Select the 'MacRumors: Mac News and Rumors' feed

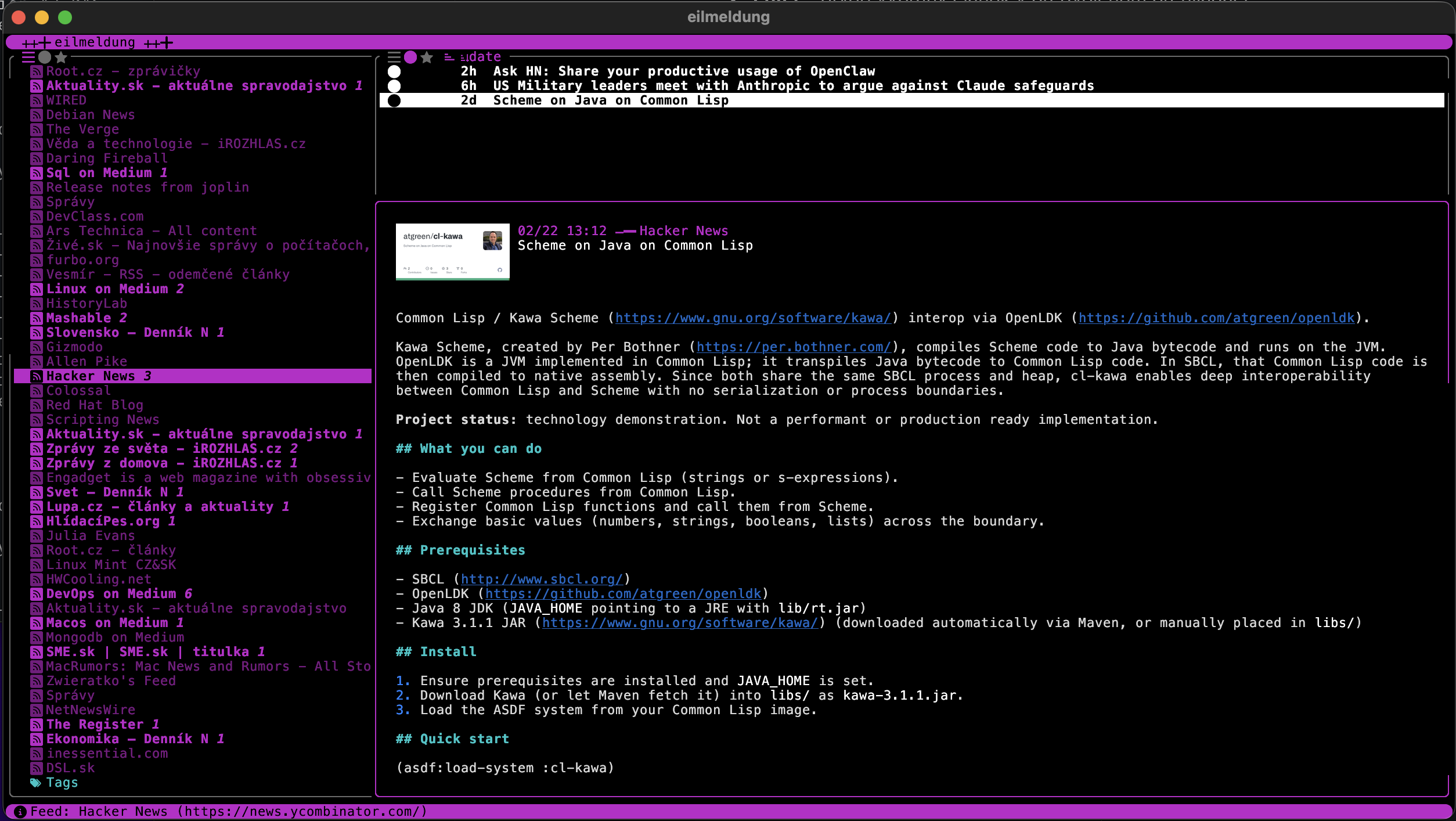coord(208,667)
